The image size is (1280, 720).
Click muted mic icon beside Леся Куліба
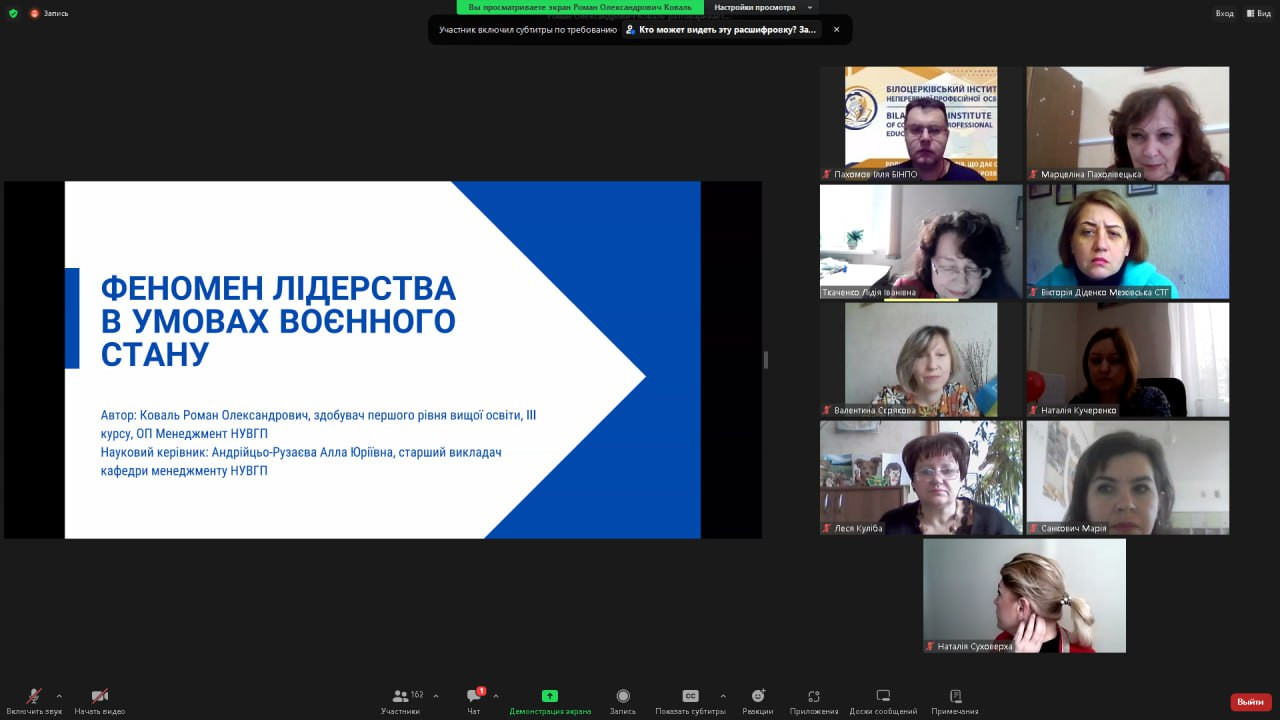point(827,528)
